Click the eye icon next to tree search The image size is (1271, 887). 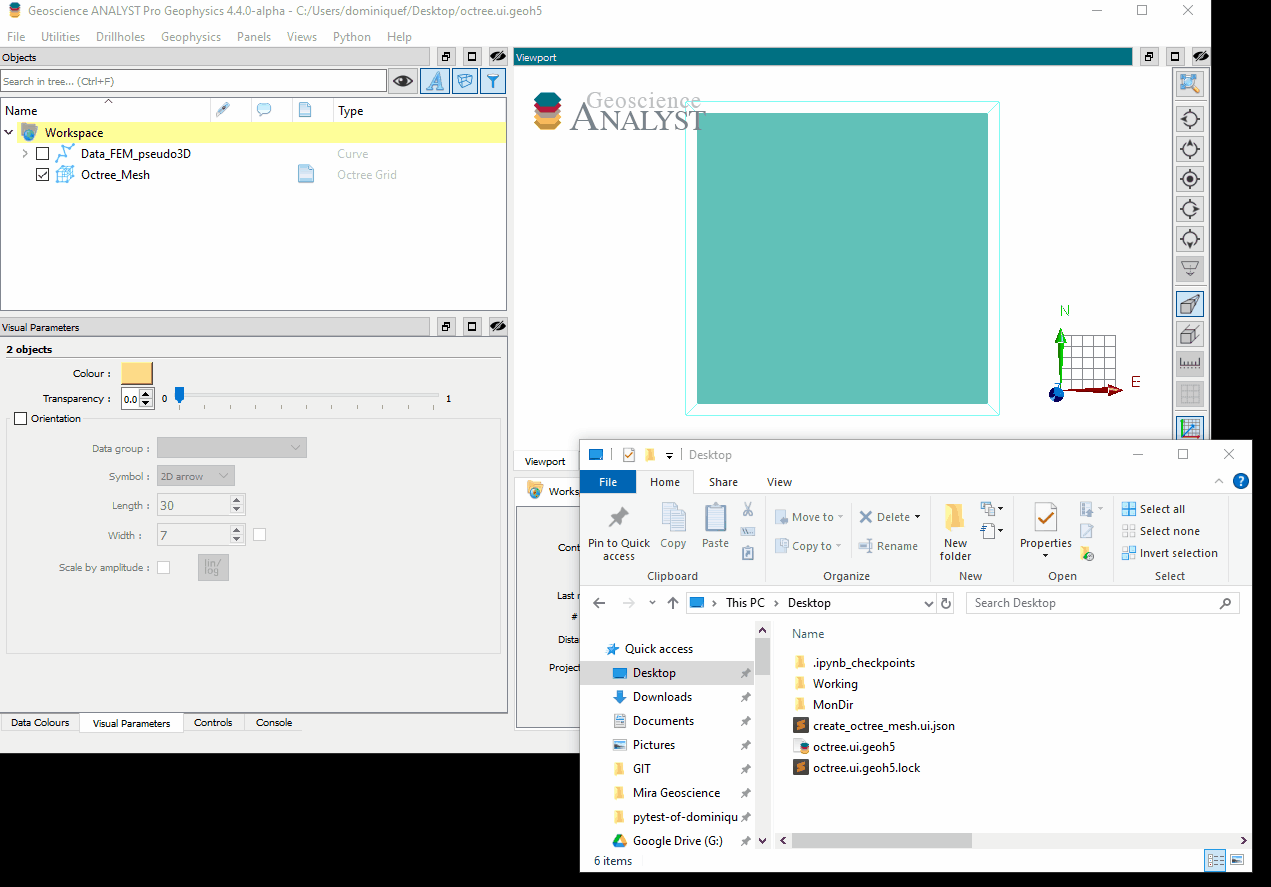click(x=402, y=82)
